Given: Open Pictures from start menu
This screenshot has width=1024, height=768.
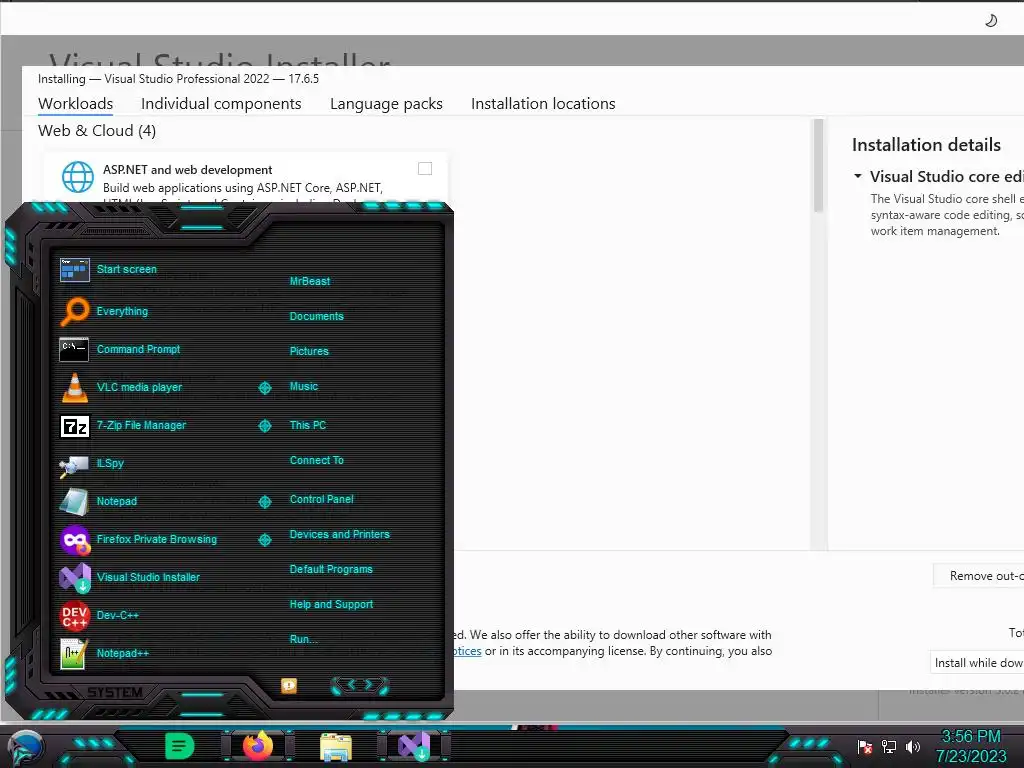Looking at the screenshot, I should [x=309, y=351].
